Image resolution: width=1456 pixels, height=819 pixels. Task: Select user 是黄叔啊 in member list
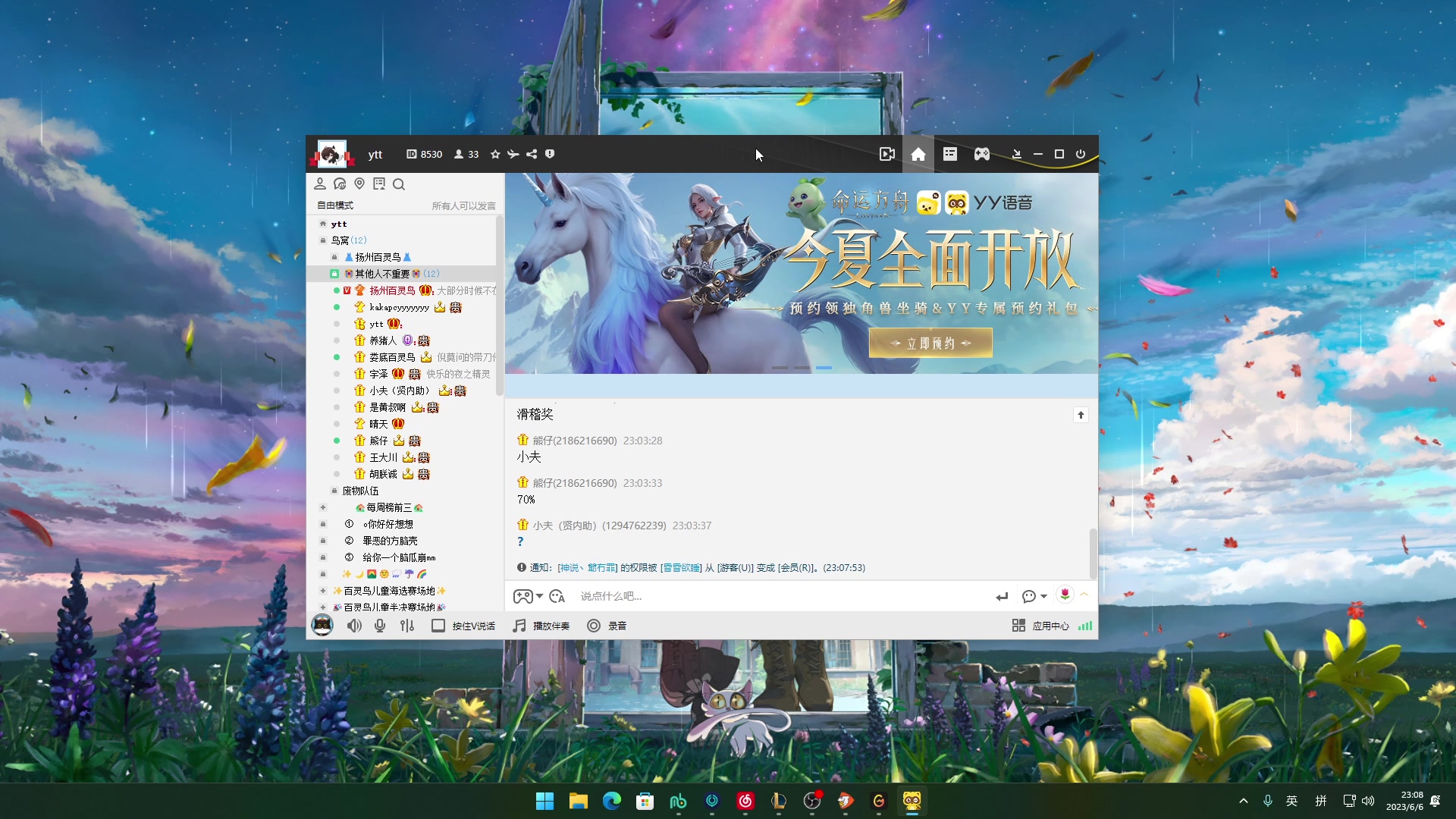pos(388,407)
